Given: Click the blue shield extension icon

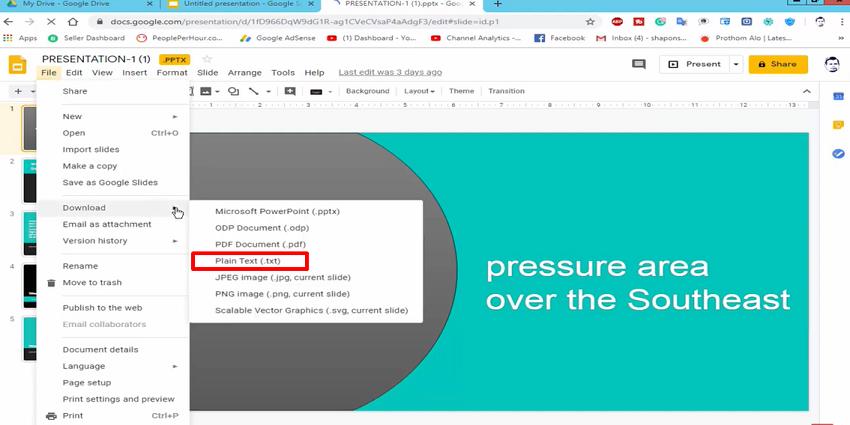Looking at the screenshot, I should [x=790, y=22].
